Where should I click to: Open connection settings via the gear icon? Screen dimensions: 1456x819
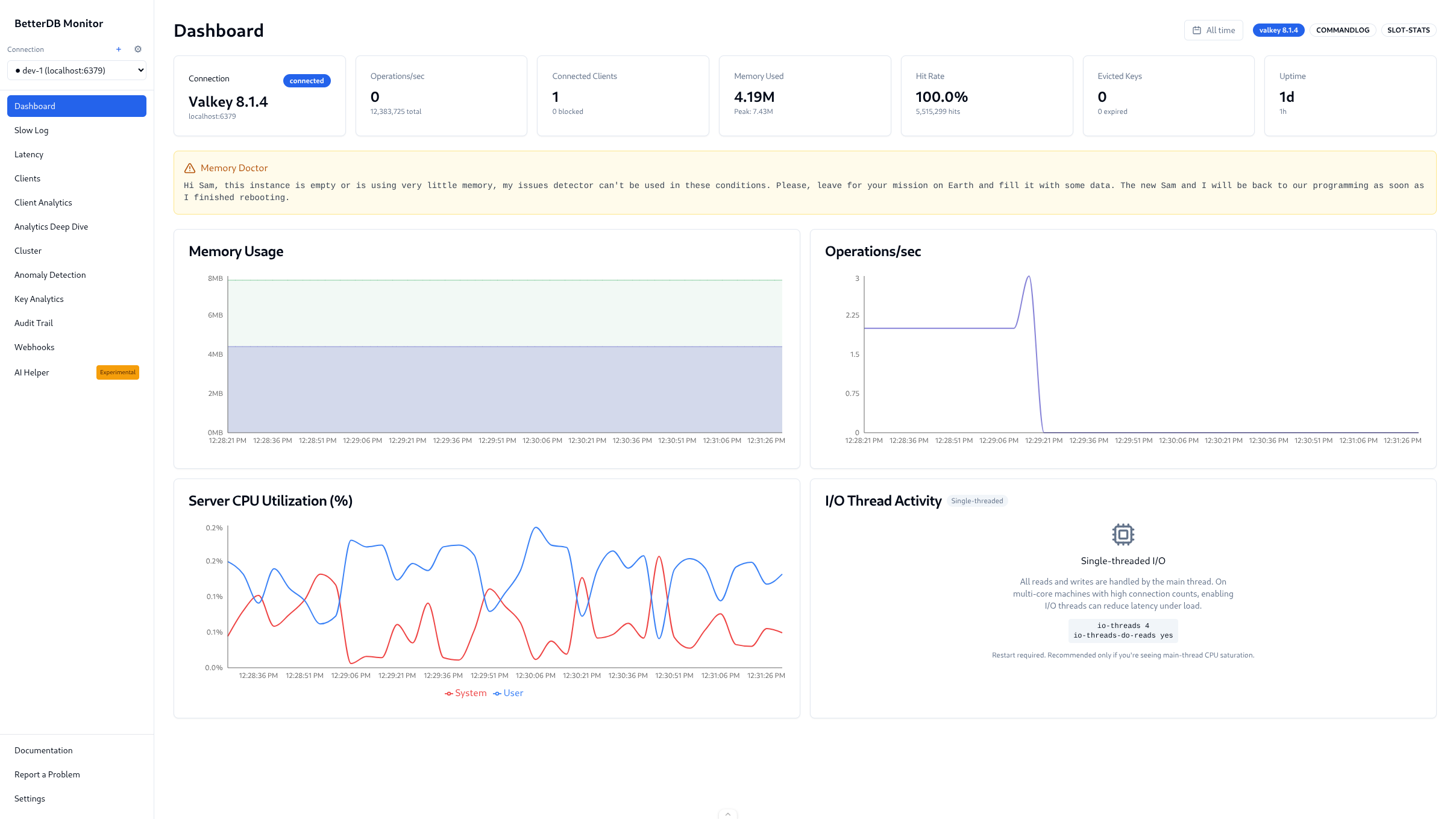pyautogui.click(x=137, y=49)
